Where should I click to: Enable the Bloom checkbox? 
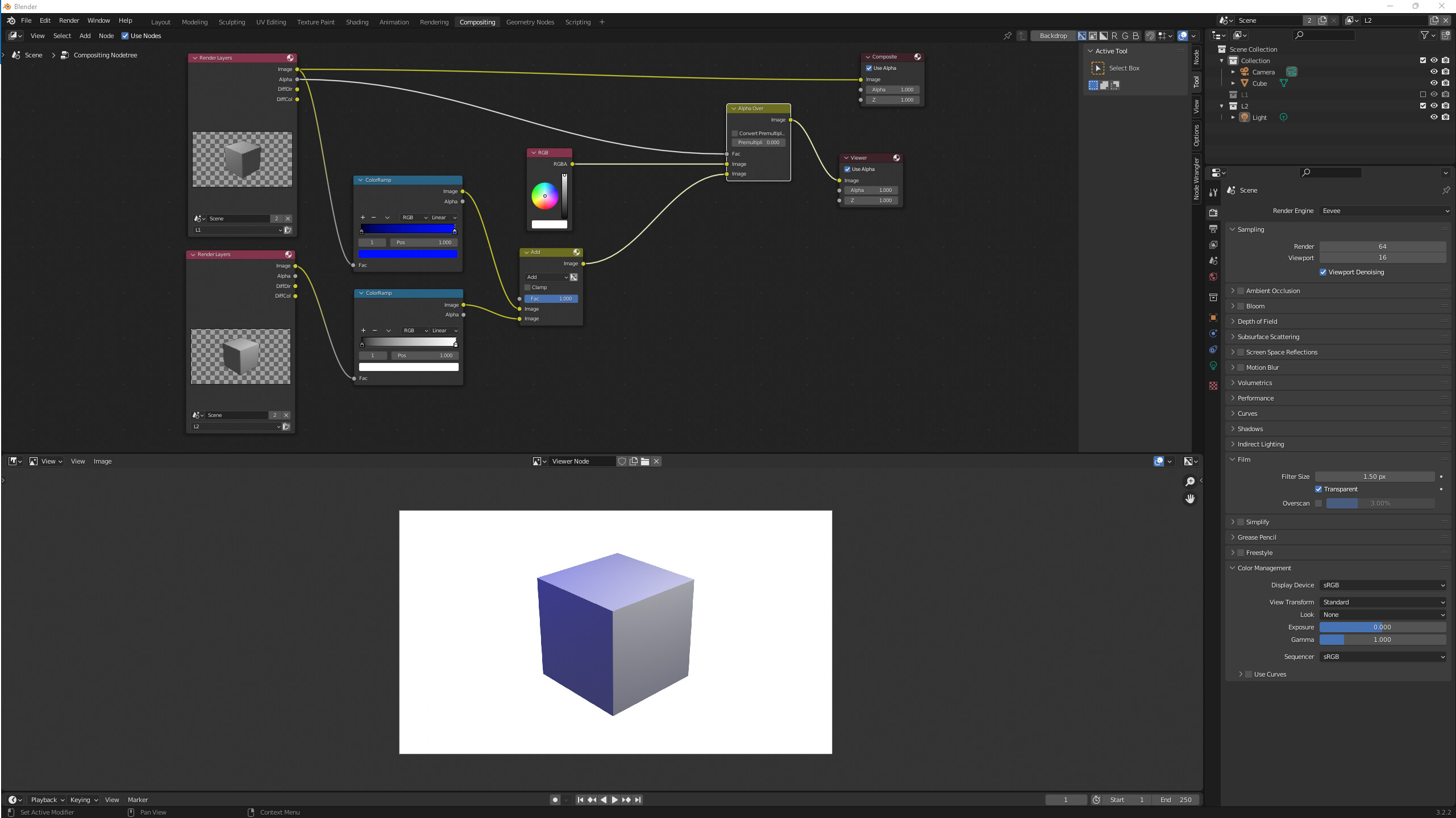(x=1241, y=306)
